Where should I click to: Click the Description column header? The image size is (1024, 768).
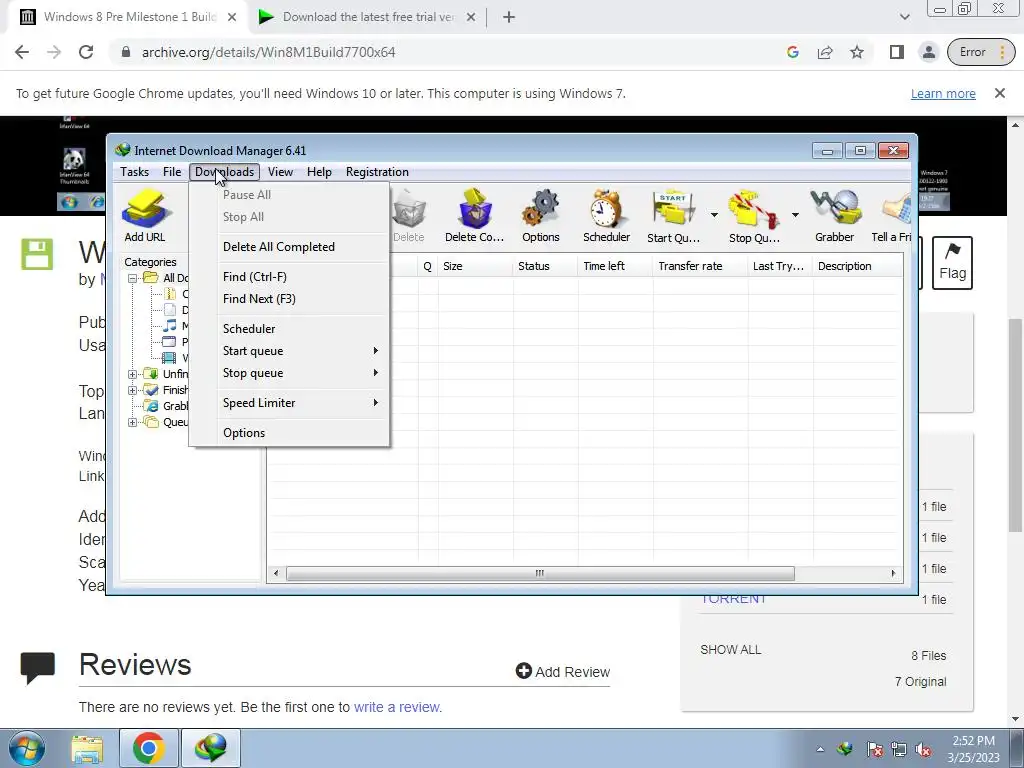858,266
